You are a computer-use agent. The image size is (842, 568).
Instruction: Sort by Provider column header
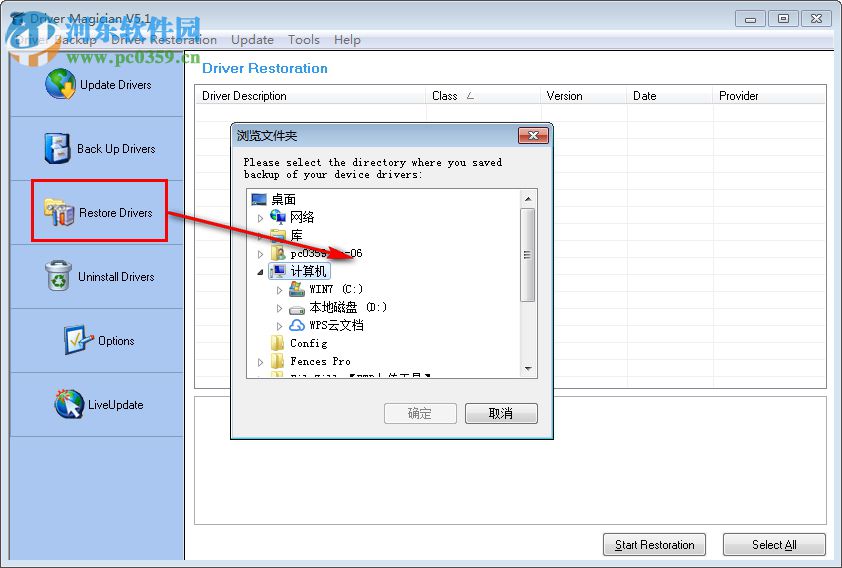tap(769, 96)
